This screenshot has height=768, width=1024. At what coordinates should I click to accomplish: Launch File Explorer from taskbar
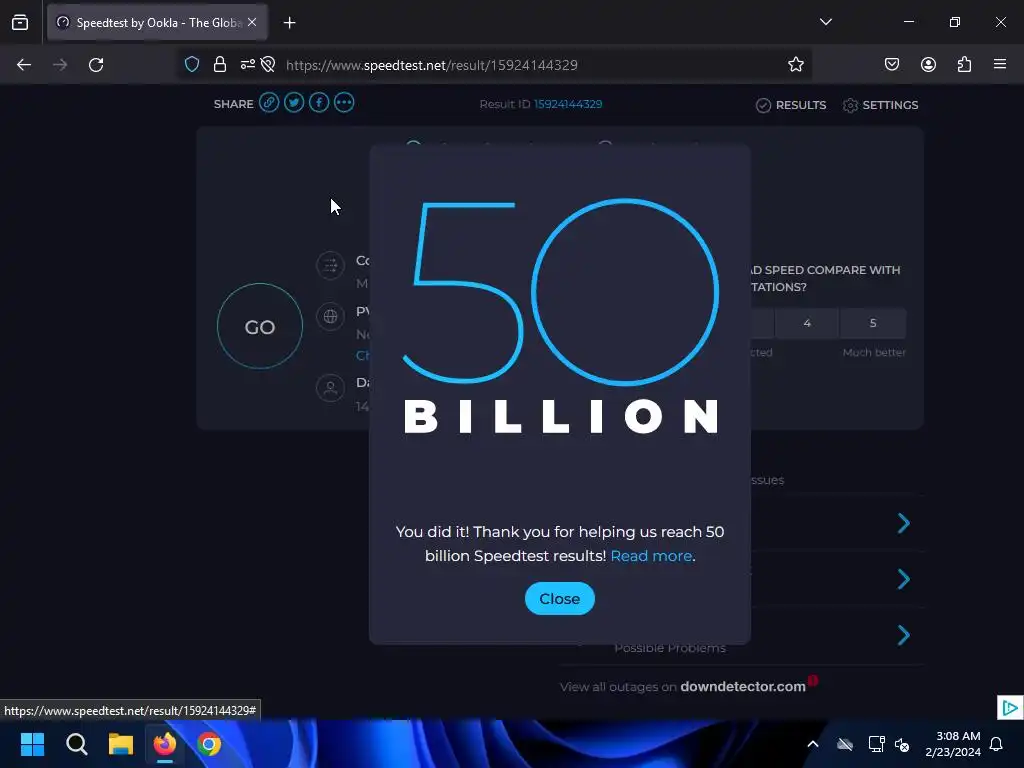121,744
